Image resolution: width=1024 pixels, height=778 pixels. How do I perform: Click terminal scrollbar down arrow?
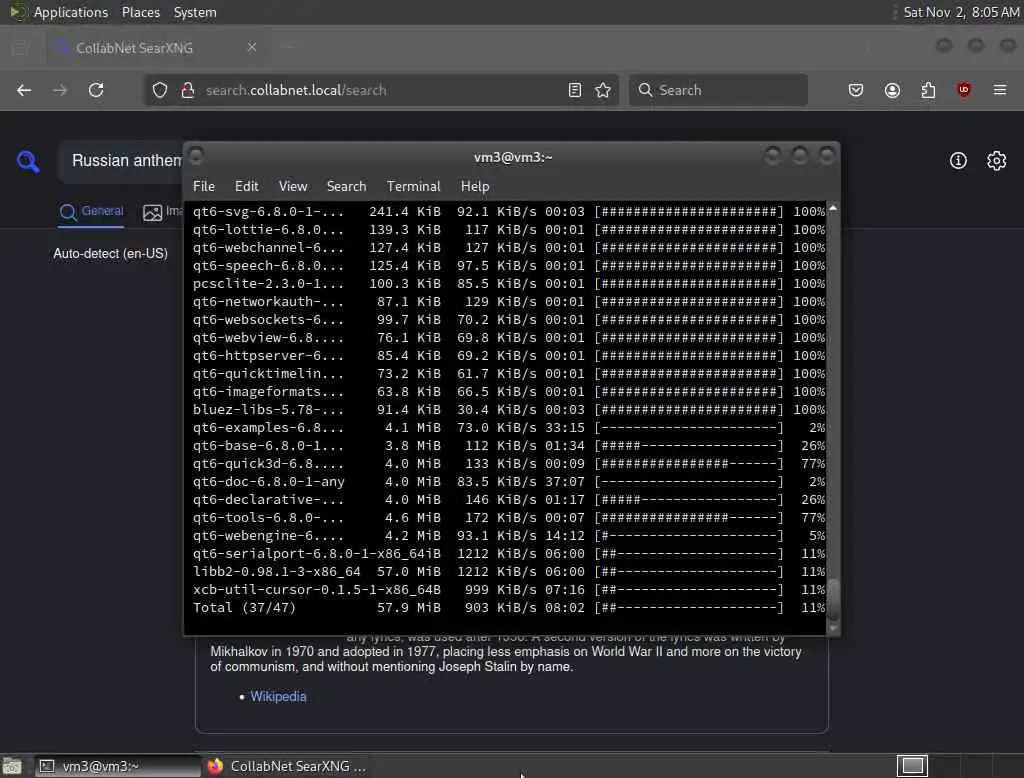pyautogui.click(x=833, y=628)
